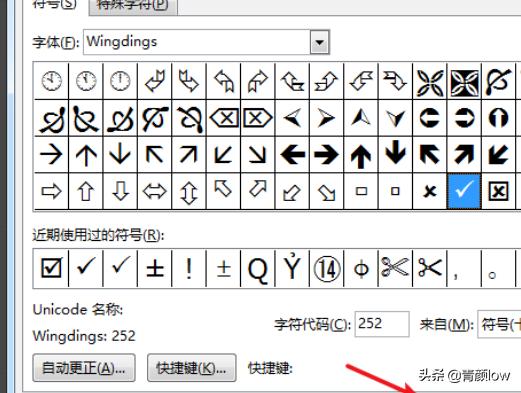
Task: Open the Wingdings font dropdown
Action: point(319,42)
